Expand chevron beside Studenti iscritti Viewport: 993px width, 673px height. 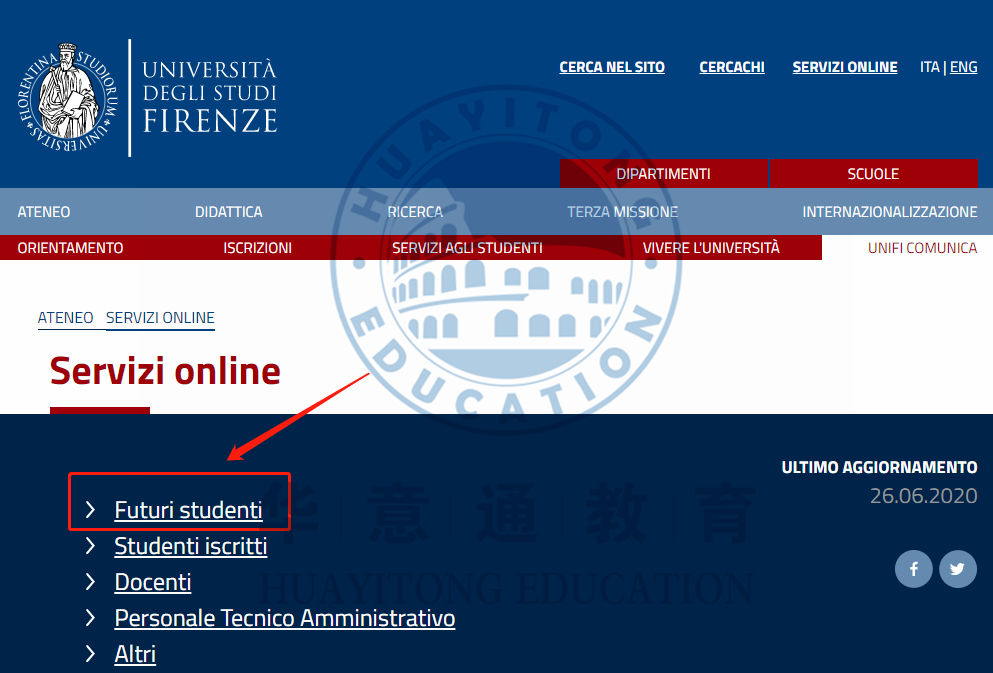(91, 546)
